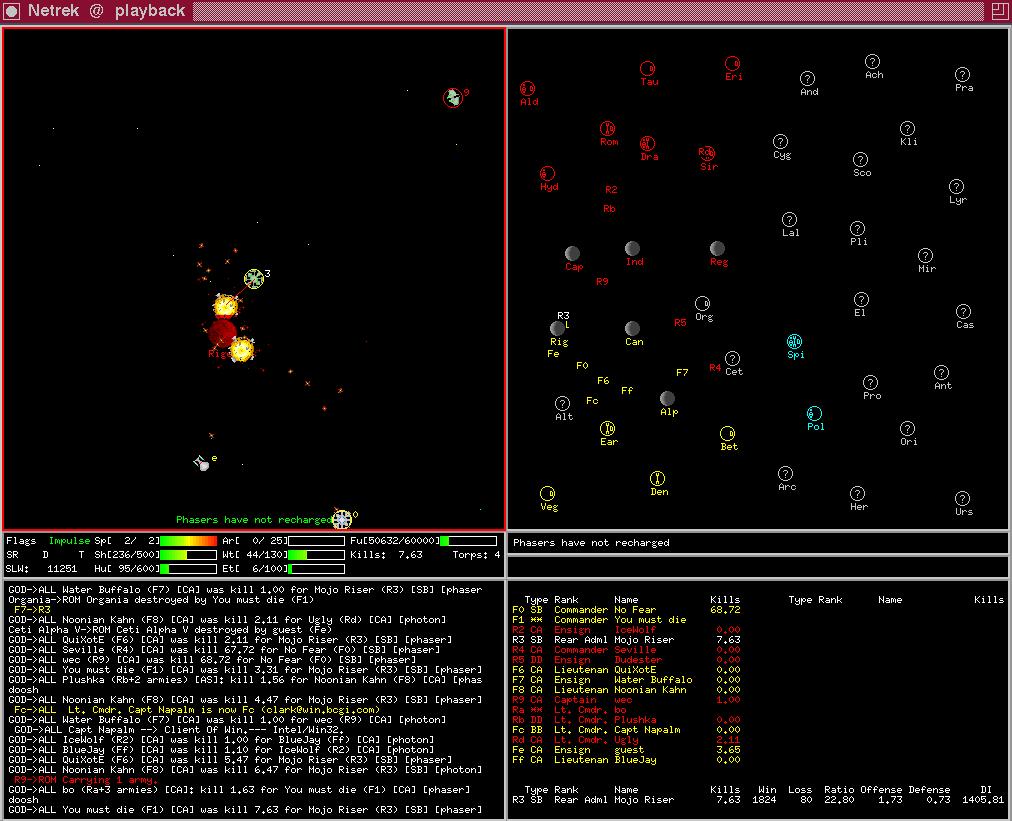Click the empty message input line below warning
1012x821 pixels.
[758, 567]
